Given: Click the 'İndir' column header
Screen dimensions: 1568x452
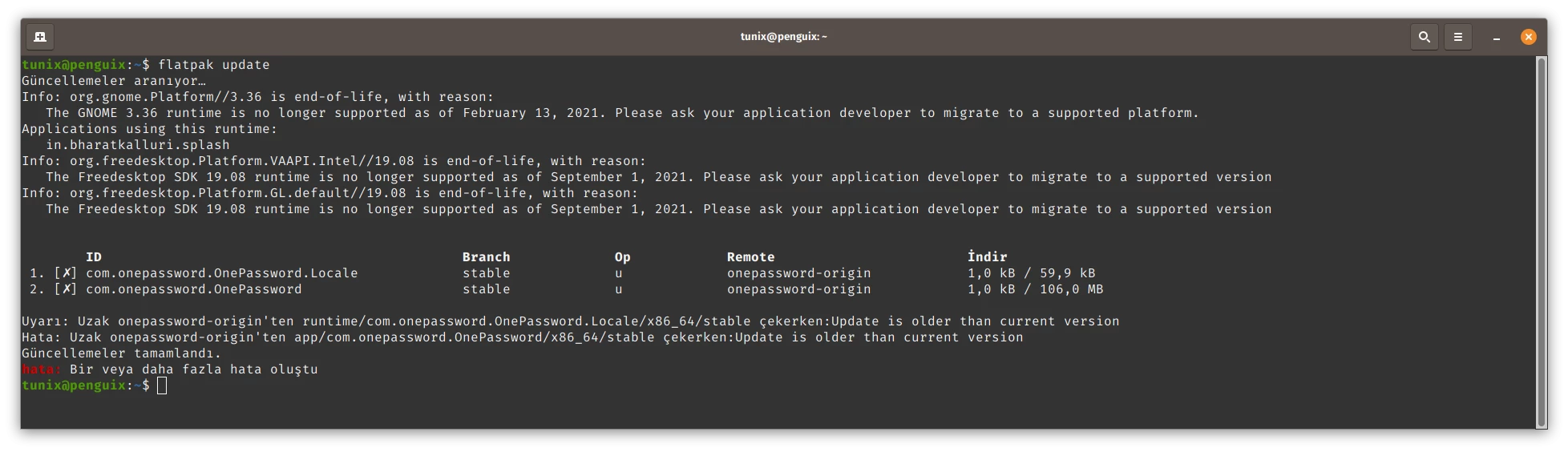Looking at the screenshot, I should pyautogui.click(x=988, y=257).
